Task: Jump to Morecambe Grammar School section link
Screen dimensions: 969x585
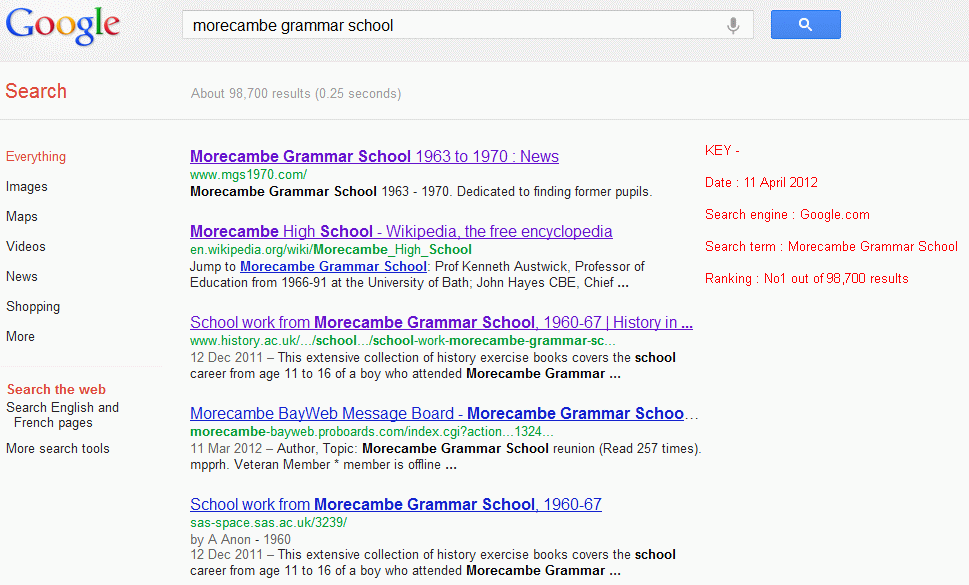Action: (x=333, y=267)
